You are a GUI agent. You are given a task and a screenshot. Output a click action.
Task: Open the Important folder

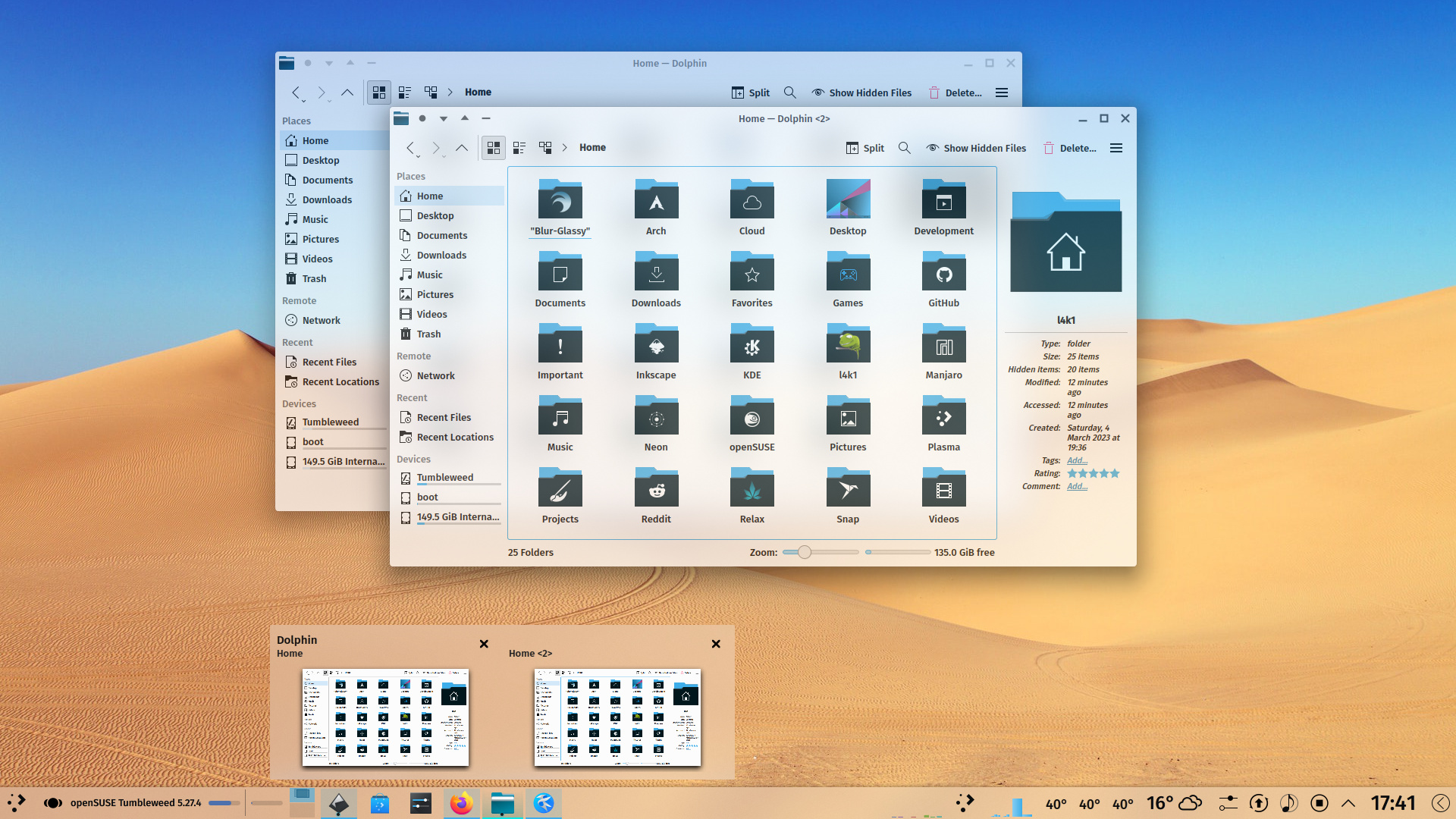pyautogui.click(x=560, y=350)
